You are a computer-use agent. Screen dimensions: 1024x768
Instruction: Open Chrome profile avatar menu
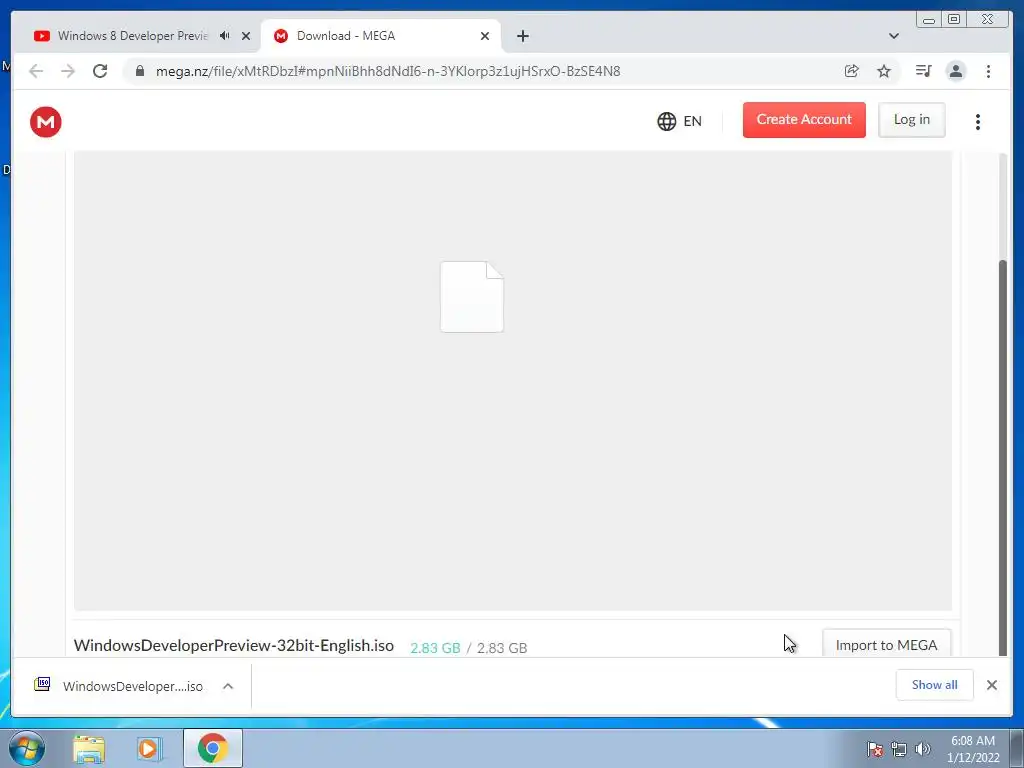955,71
